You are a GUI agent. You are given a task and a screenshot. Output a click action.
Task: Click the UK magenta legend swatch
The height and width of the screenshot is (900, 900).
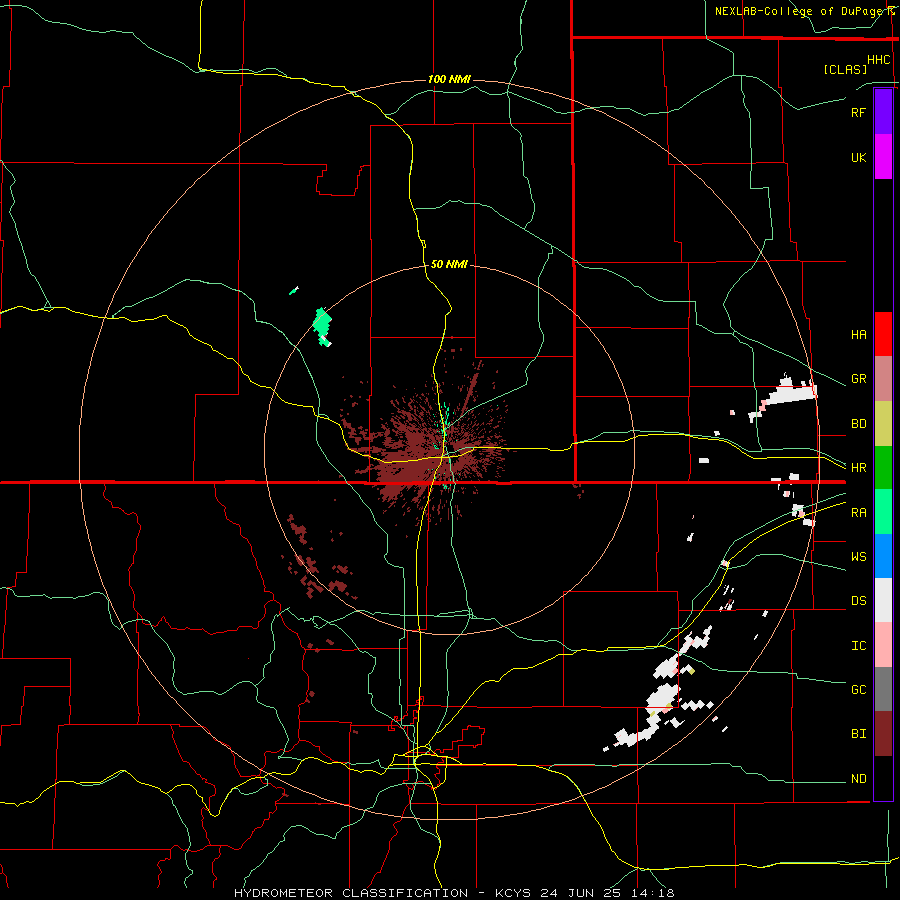coord(883,157)
